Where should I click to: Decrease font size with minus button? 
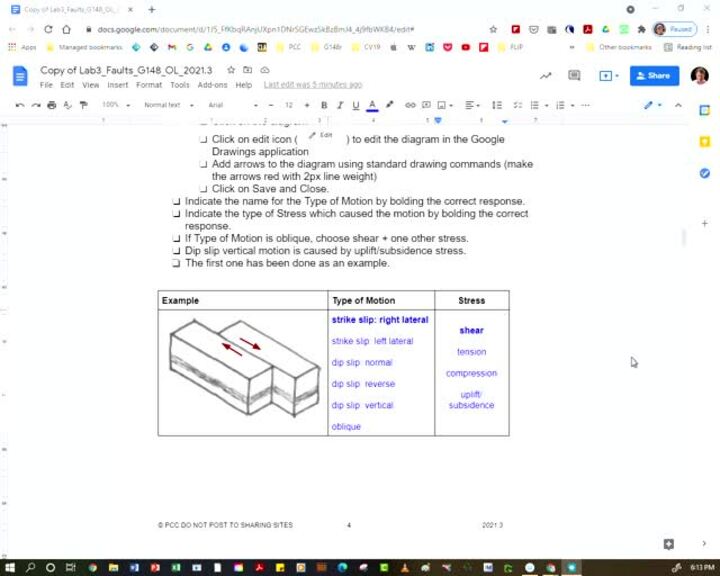pyautogui.click(x=271, y=105)
